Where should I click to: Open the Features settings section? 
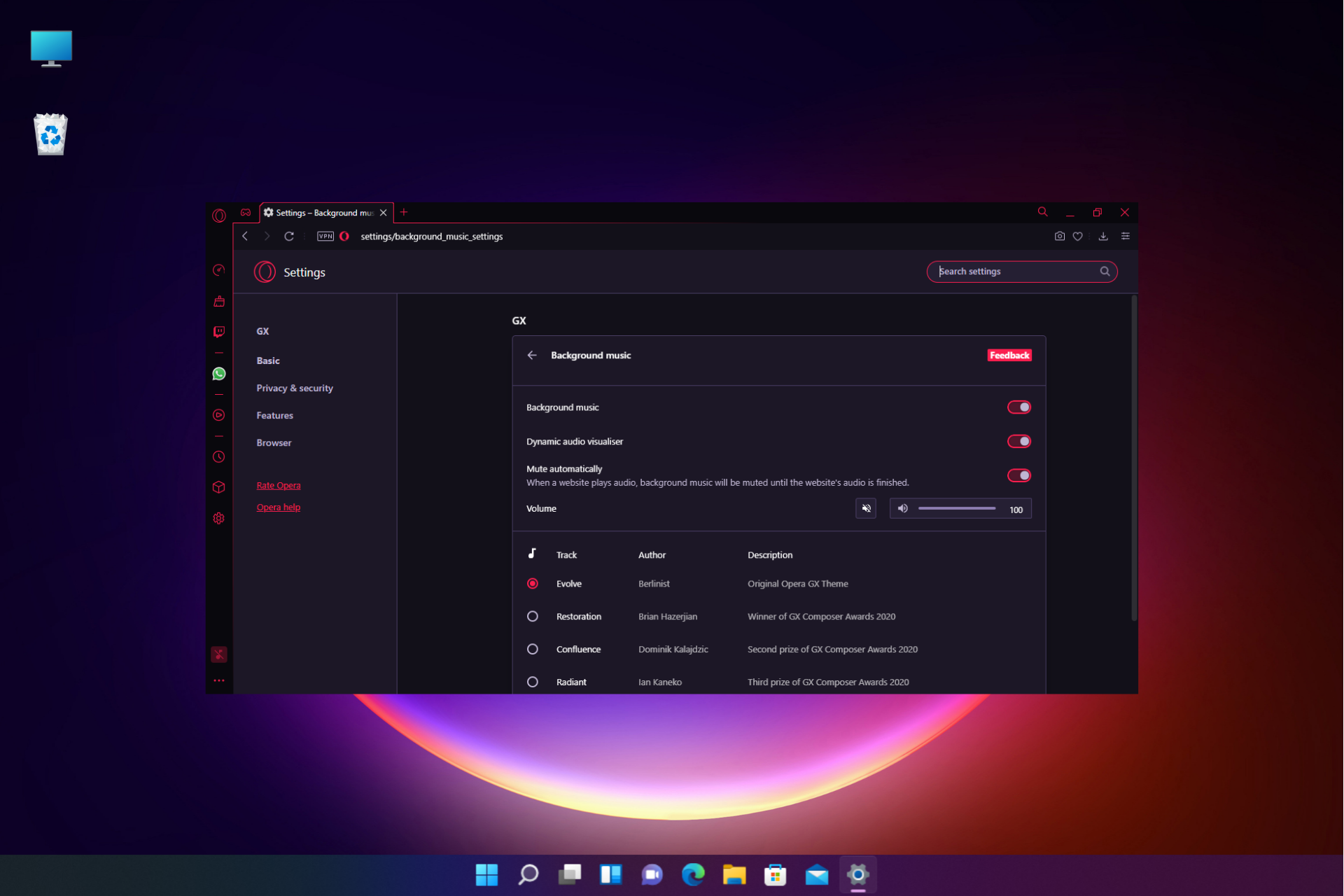[x=274, y=415]
